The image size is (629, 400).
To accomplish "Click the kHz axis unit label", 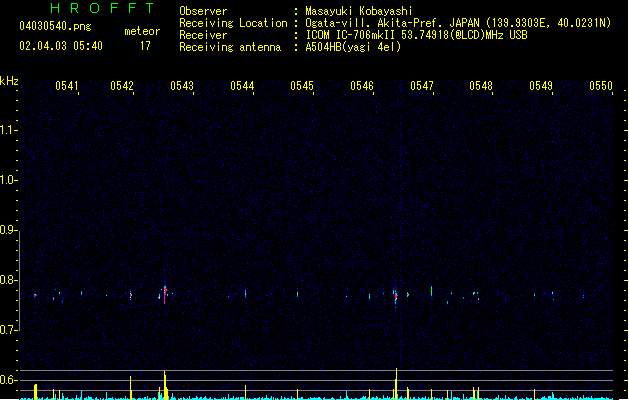I will click(9, 81).
